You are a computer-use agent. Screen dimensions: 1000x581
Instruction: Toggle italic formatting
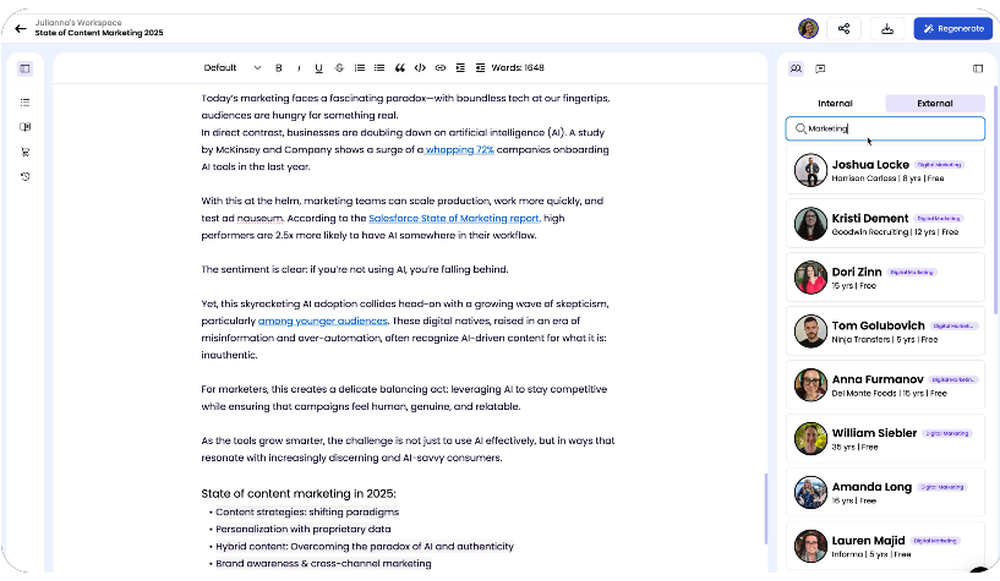pyautogui.click(x=298, y=68)
